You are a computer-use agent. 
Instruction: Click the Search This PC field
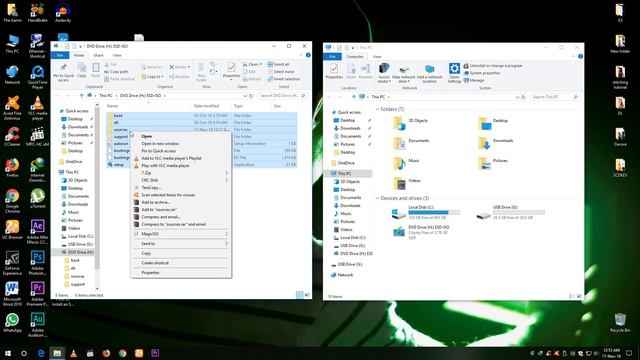(x=555, y=97)
